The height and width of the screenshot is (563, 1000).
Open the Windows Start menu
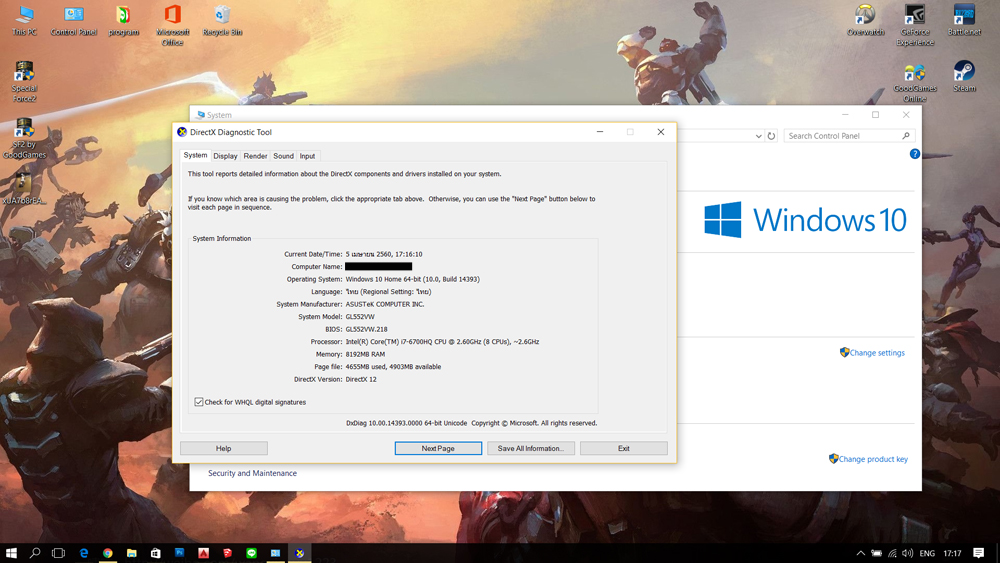(11, 553)
